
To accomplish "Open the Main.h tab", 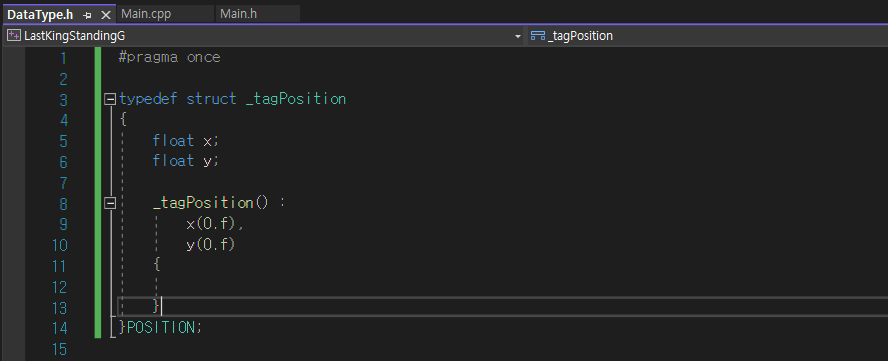I will 238,14.
